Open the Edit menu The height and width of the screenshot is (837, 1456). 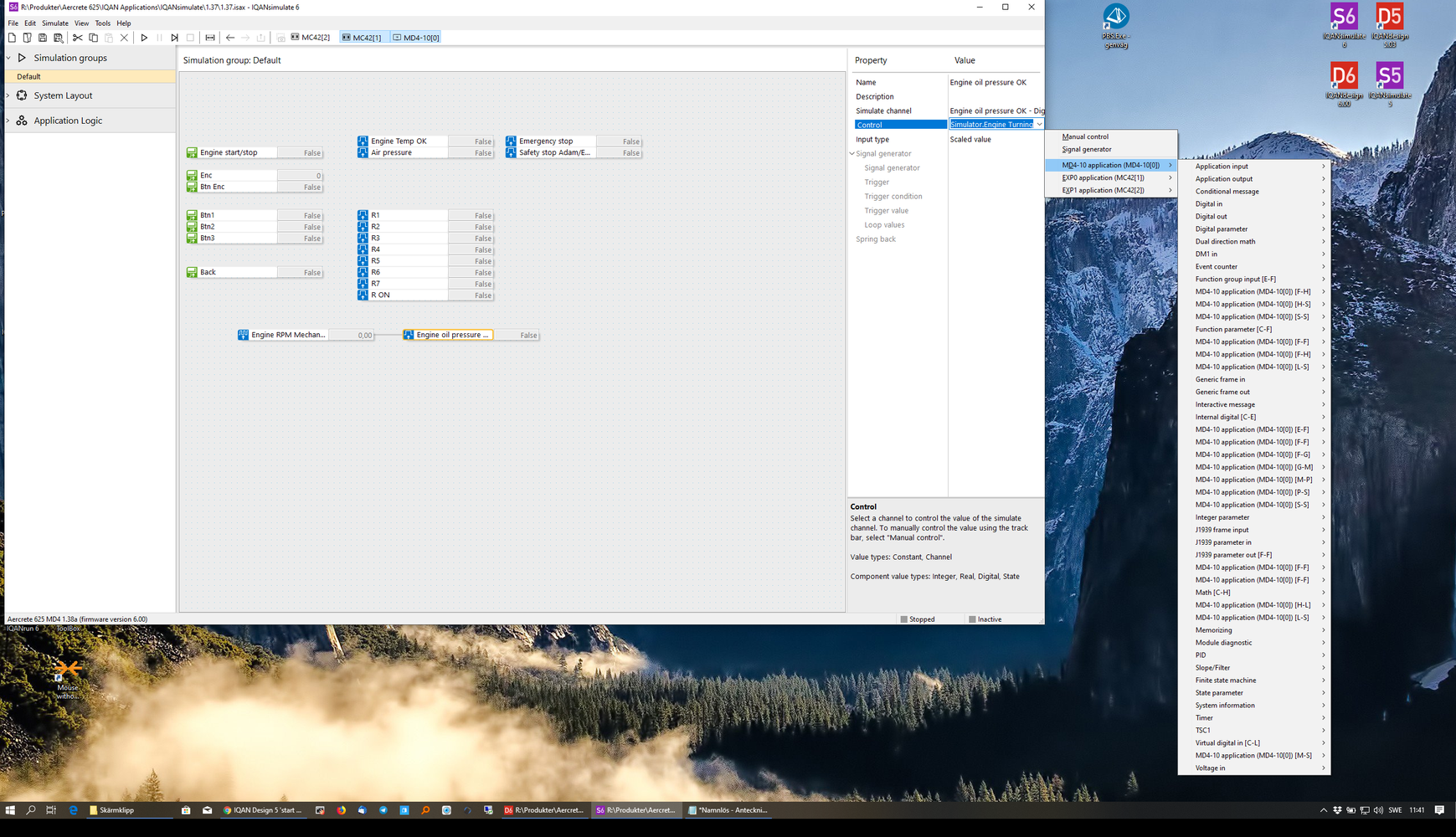pyautogui.click(x=30, y=23)
